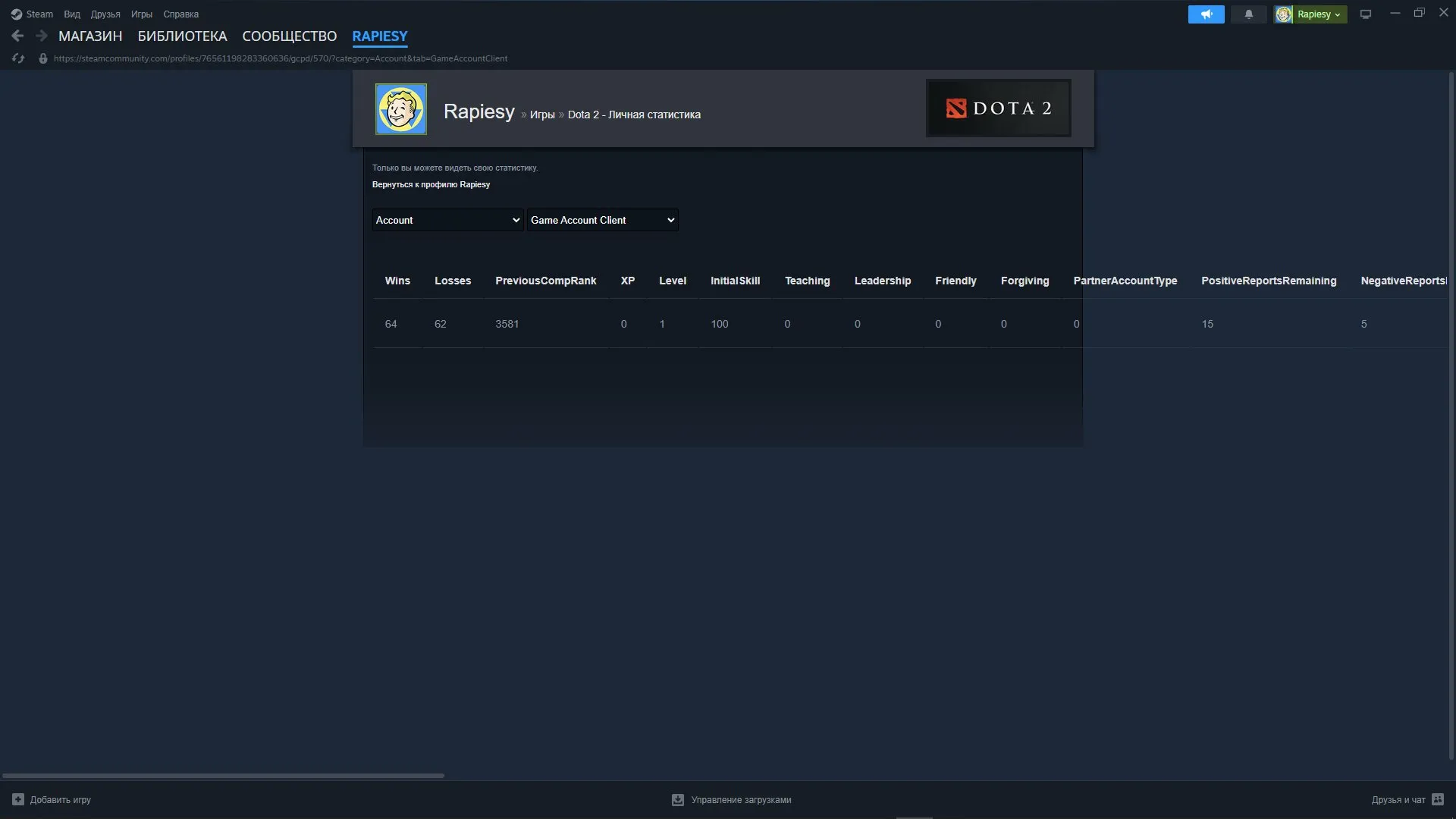This screenshot has width=1456, height=819.
Task: Open the Друзья menu
Action: (105, 14)
